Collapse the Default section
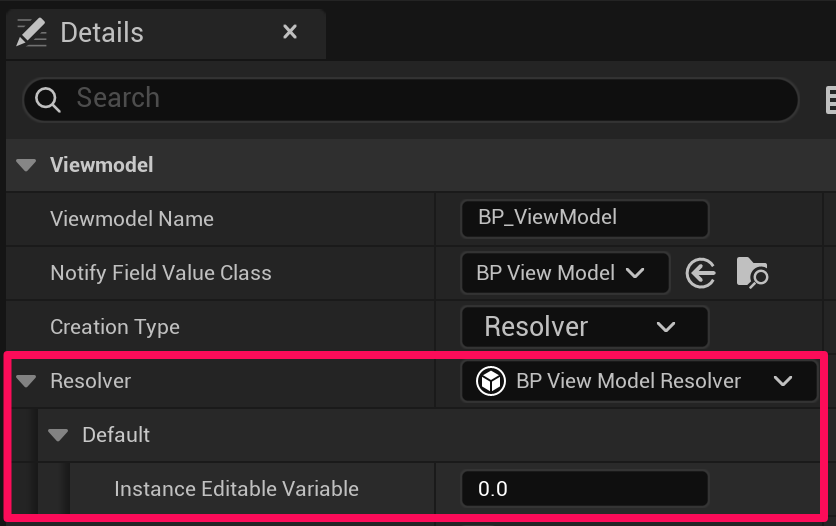Screen dimensions: 836x526 coord(59,435)
